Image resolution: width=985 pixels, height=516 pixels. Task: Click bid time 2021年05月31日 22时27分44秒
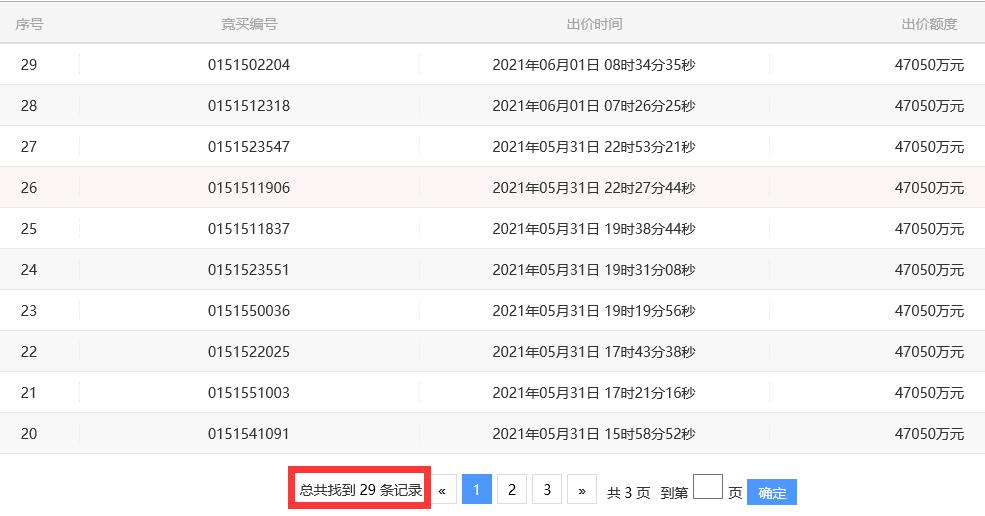[x=594, y=187]
